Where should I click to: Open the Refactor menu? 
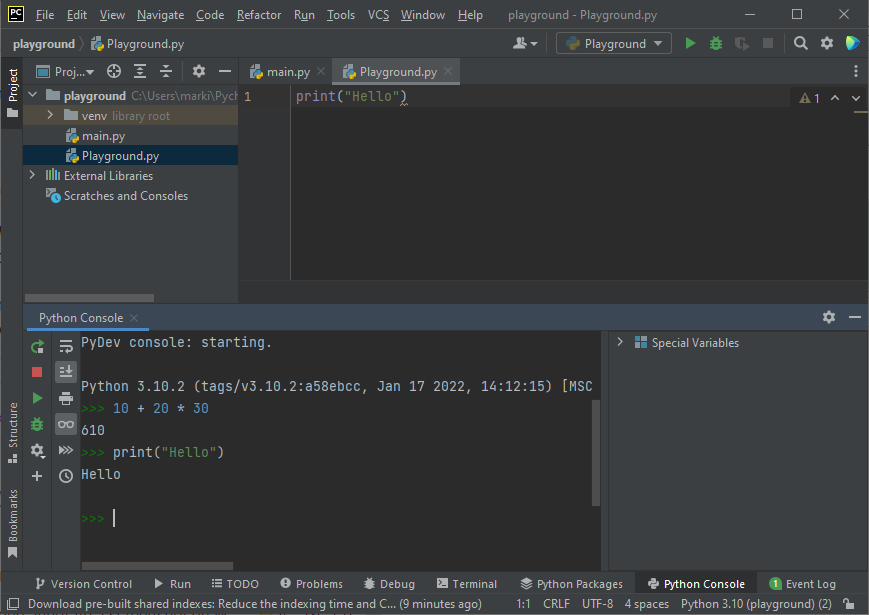[259, 15]
